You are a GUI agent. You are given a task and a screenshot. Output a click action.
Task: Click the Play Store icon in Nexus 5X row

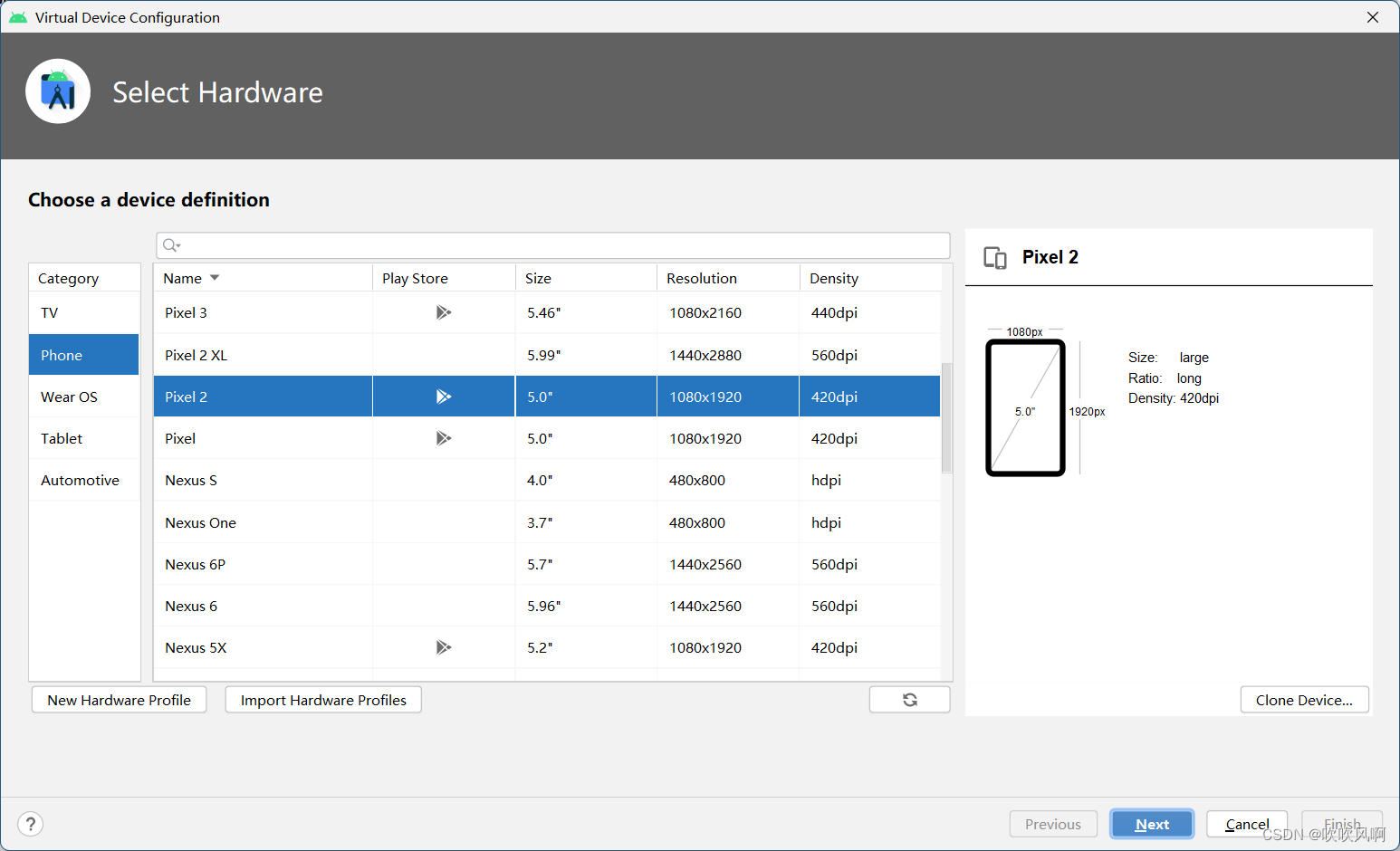tap(443, 647)
